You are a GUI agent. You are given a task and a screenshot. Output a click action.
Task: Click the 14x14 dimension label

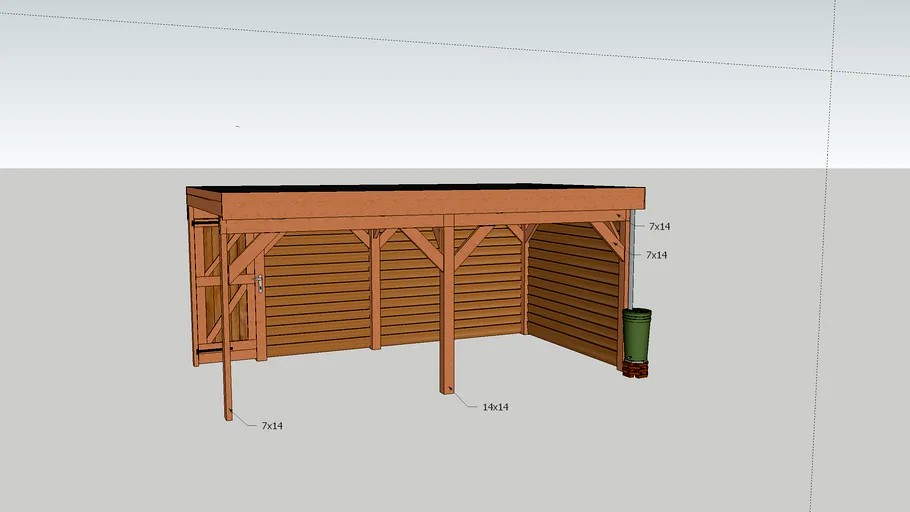(x=495, y=407)
